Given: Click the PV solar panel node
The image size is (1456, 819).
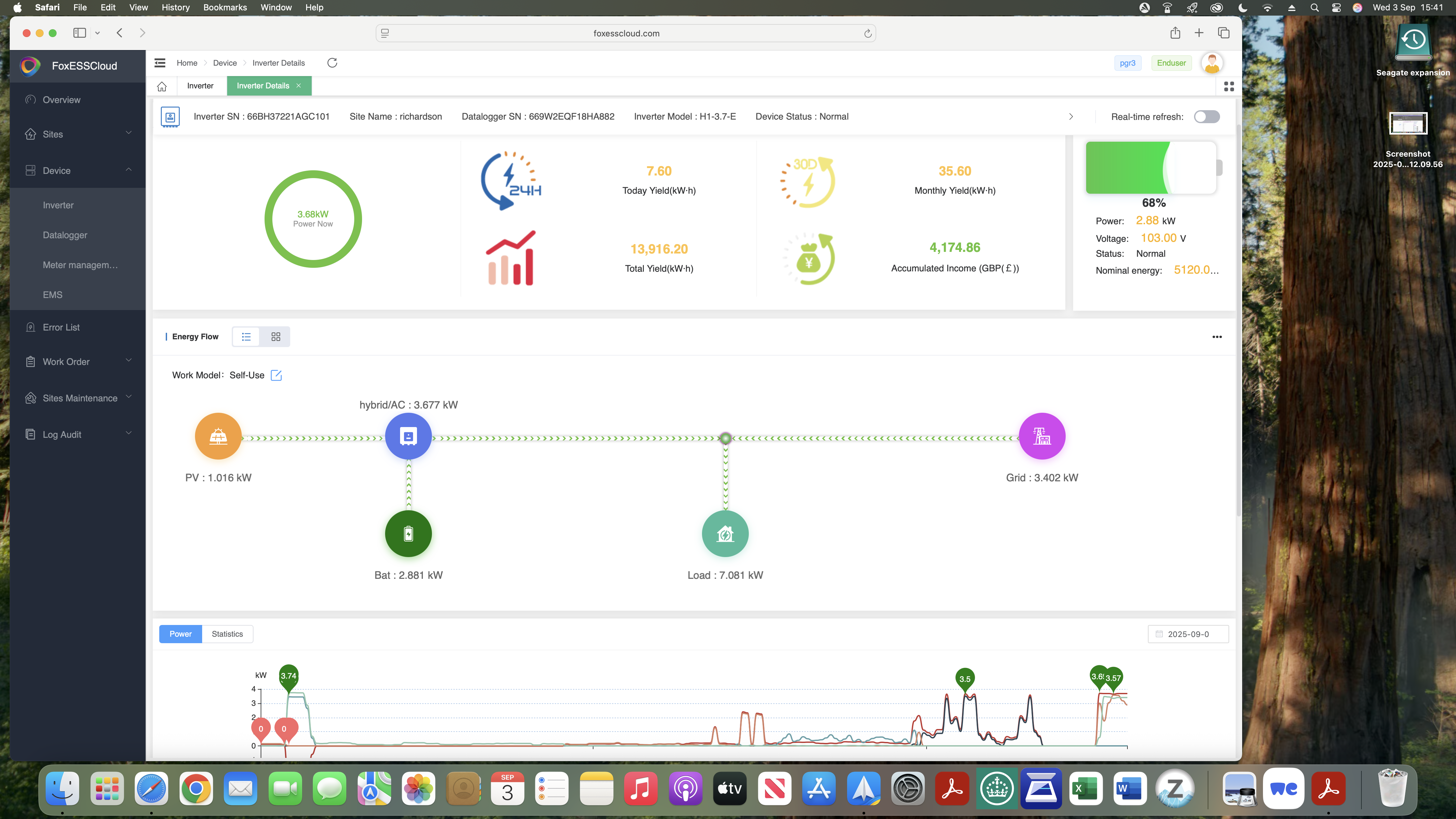Looking at the screenshot, I should tap(218, 436).
